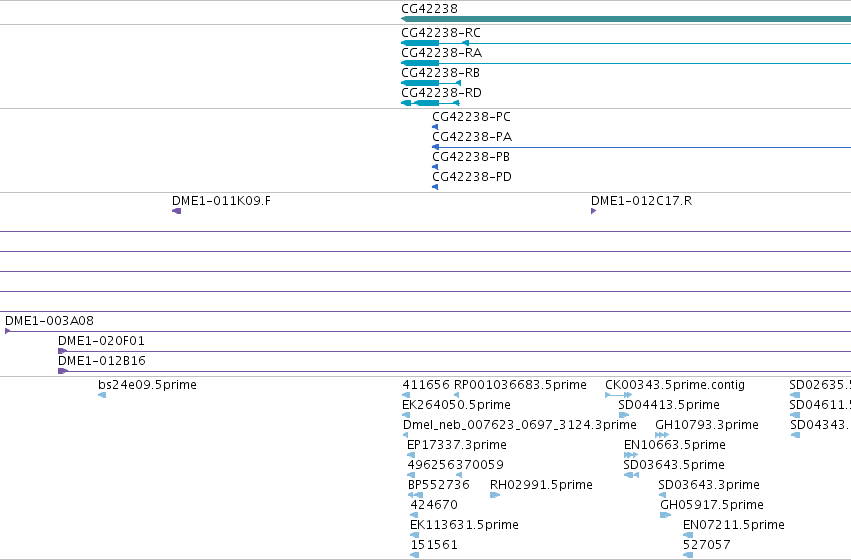Choose the truncated SD02635 EST label
851x560 pixels.
pos(820,385)
